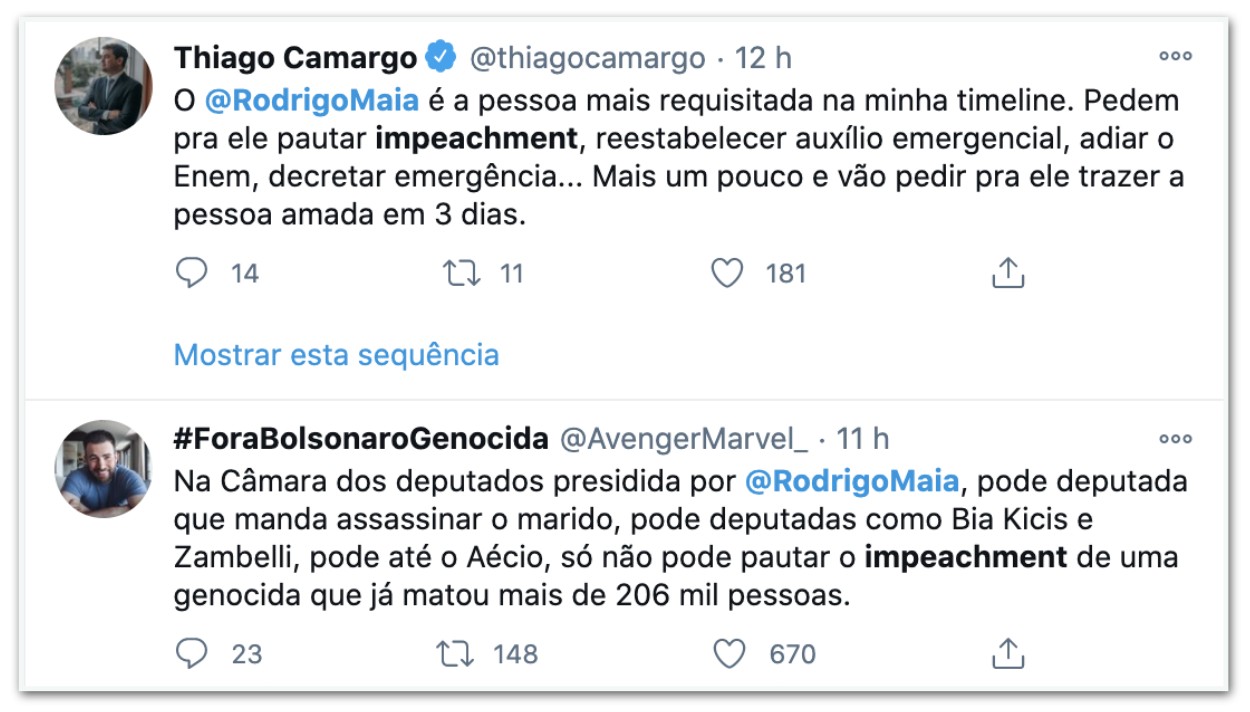Reply to Thiago Camargo's tweet

tap(191, 273)
